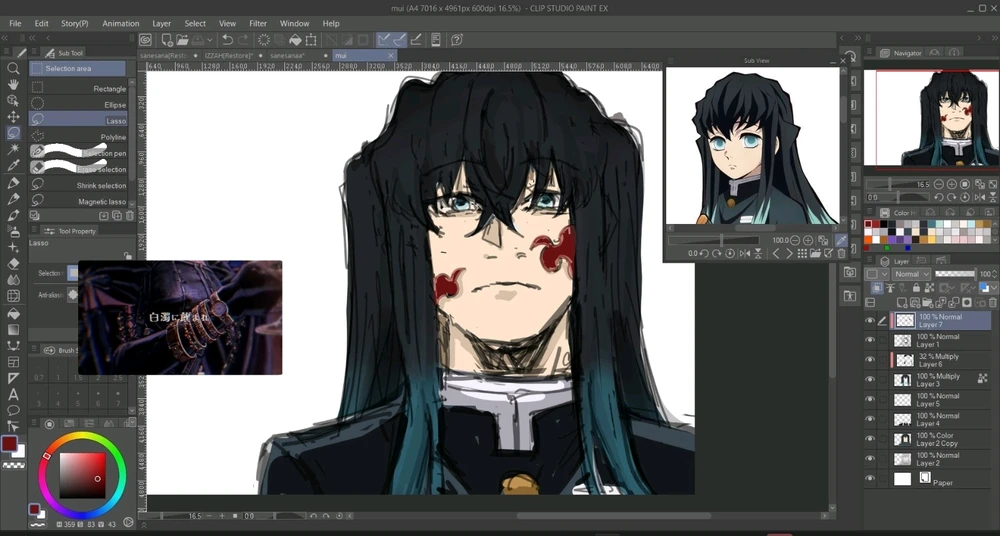The image size is (1000, 536).
Task: Open the help icon in the command bar
Action: pyautogui.click(x=457, y=40)
